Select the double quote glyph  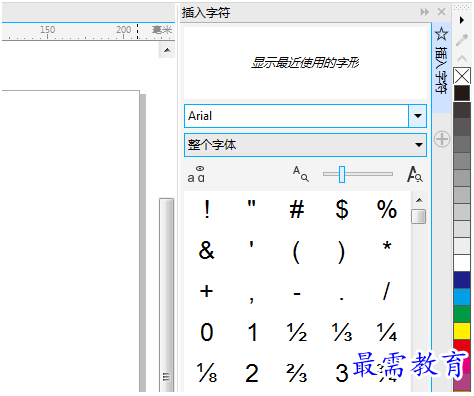point(252,204)
